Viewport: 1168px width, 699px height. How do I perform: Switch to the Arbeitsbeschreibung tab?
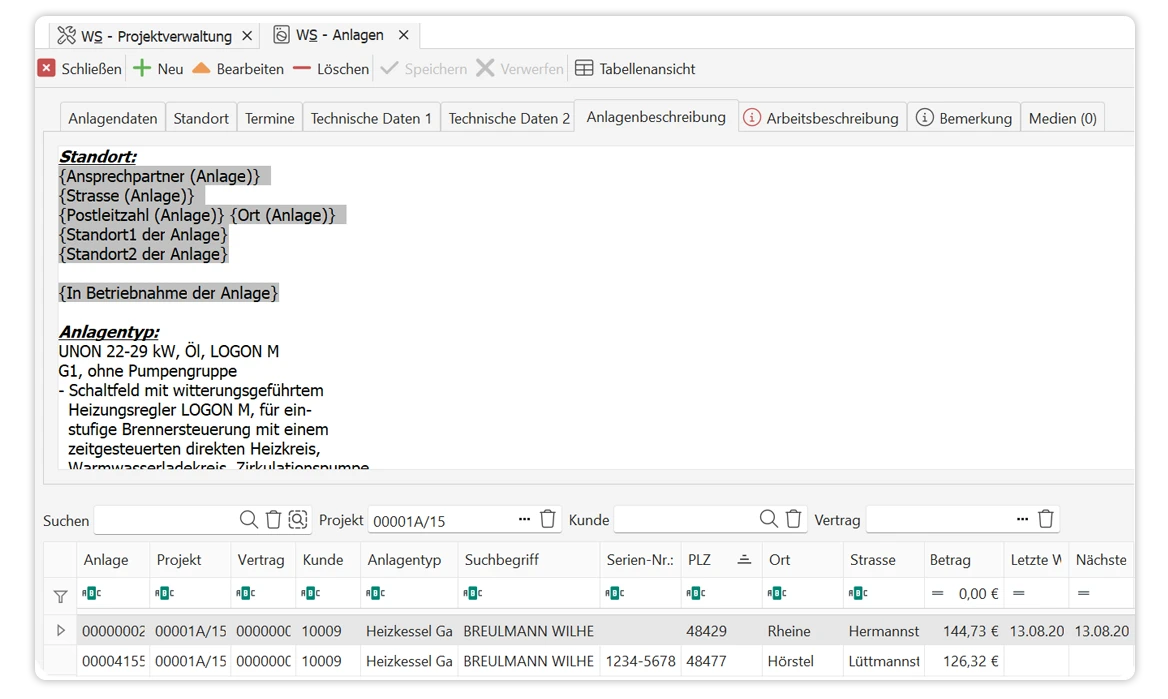pyautogui.click(x=821, y=118)
